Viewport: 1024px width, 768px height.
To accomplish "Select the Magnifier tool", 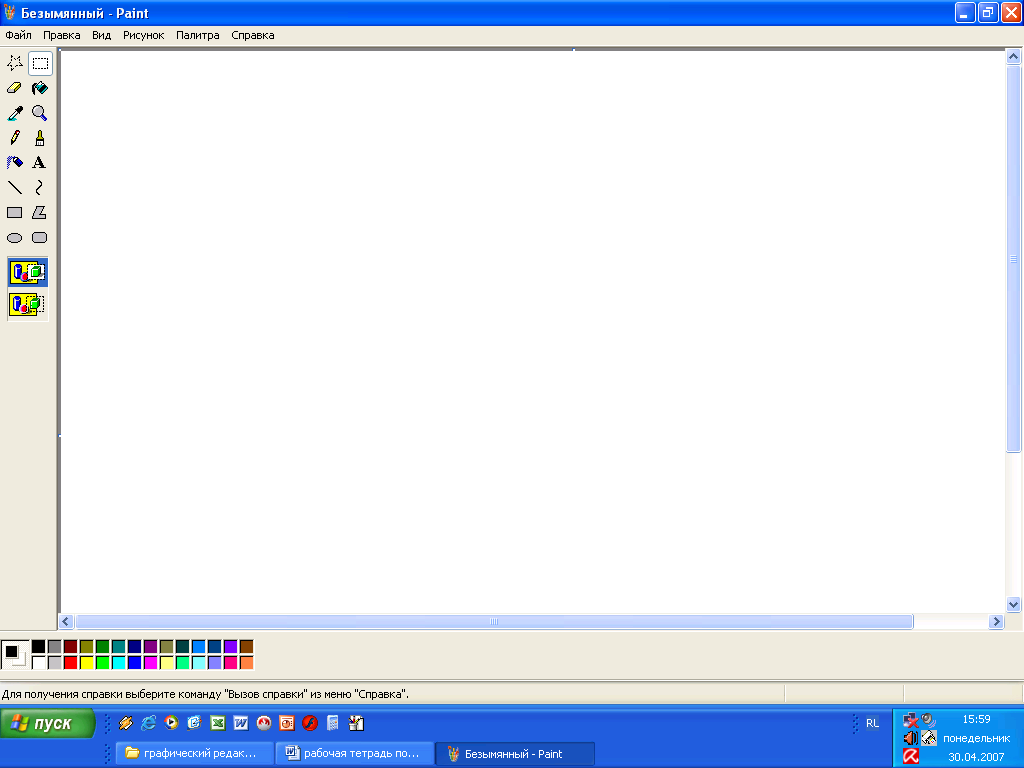I will [x=40, y=113].
